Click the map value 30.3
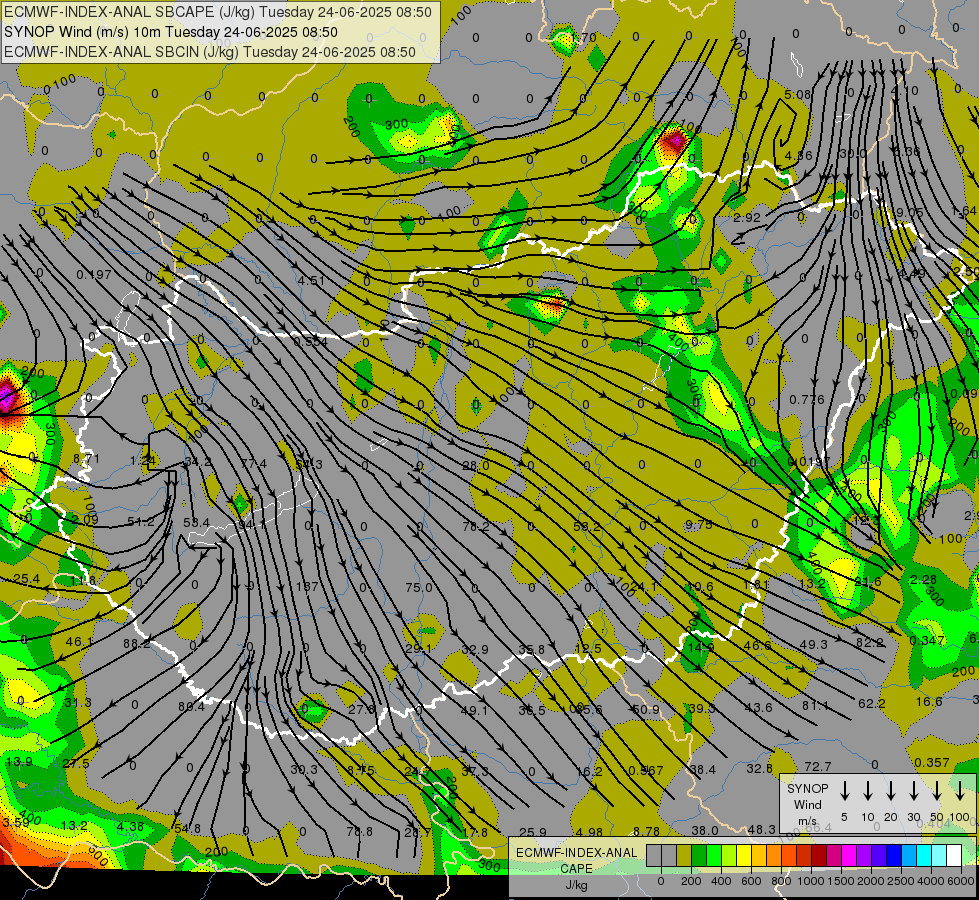 tap(304, 769)
